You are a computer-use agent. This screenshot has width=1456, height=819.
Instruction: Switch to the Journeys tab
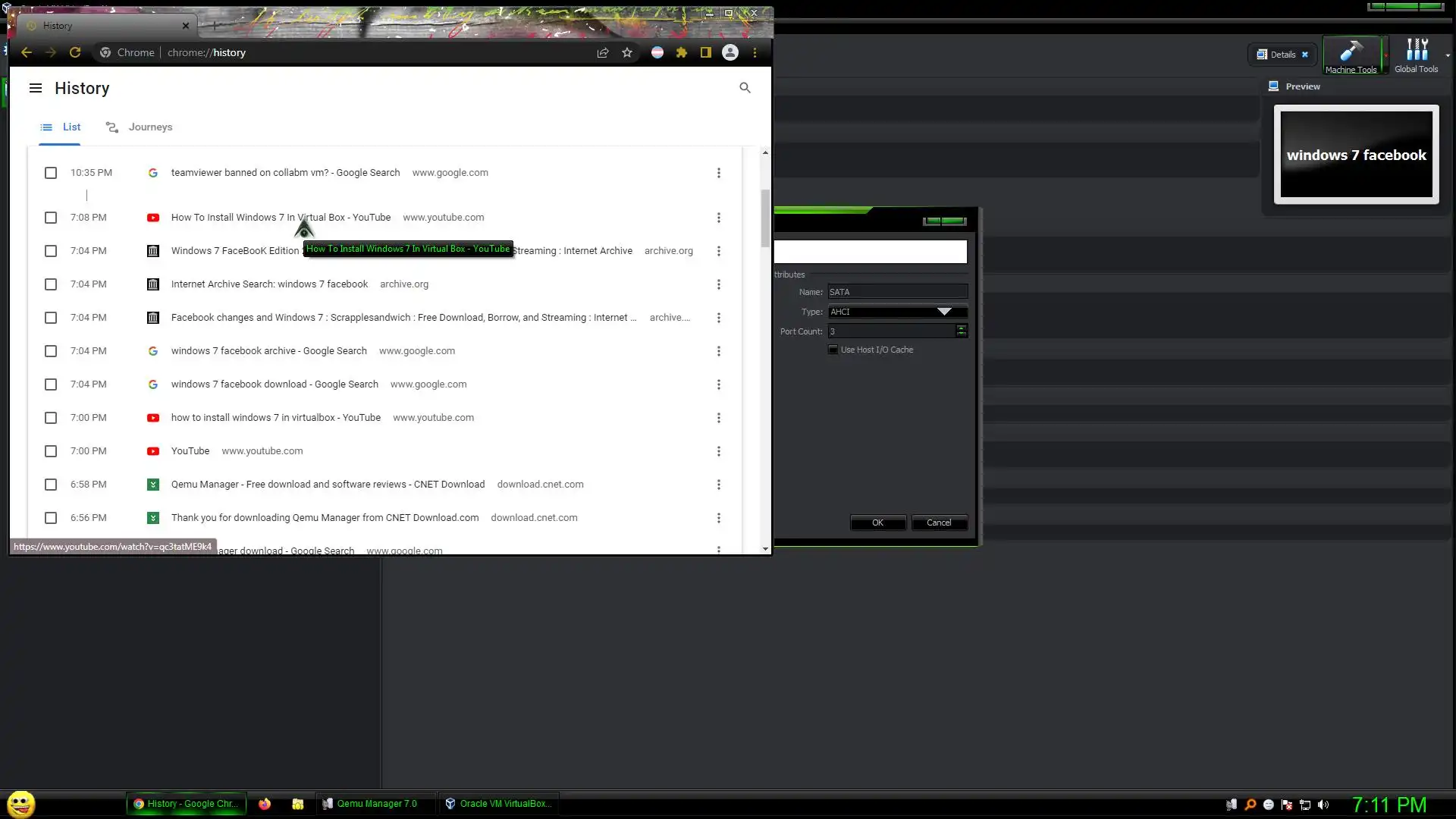[140, 127]
